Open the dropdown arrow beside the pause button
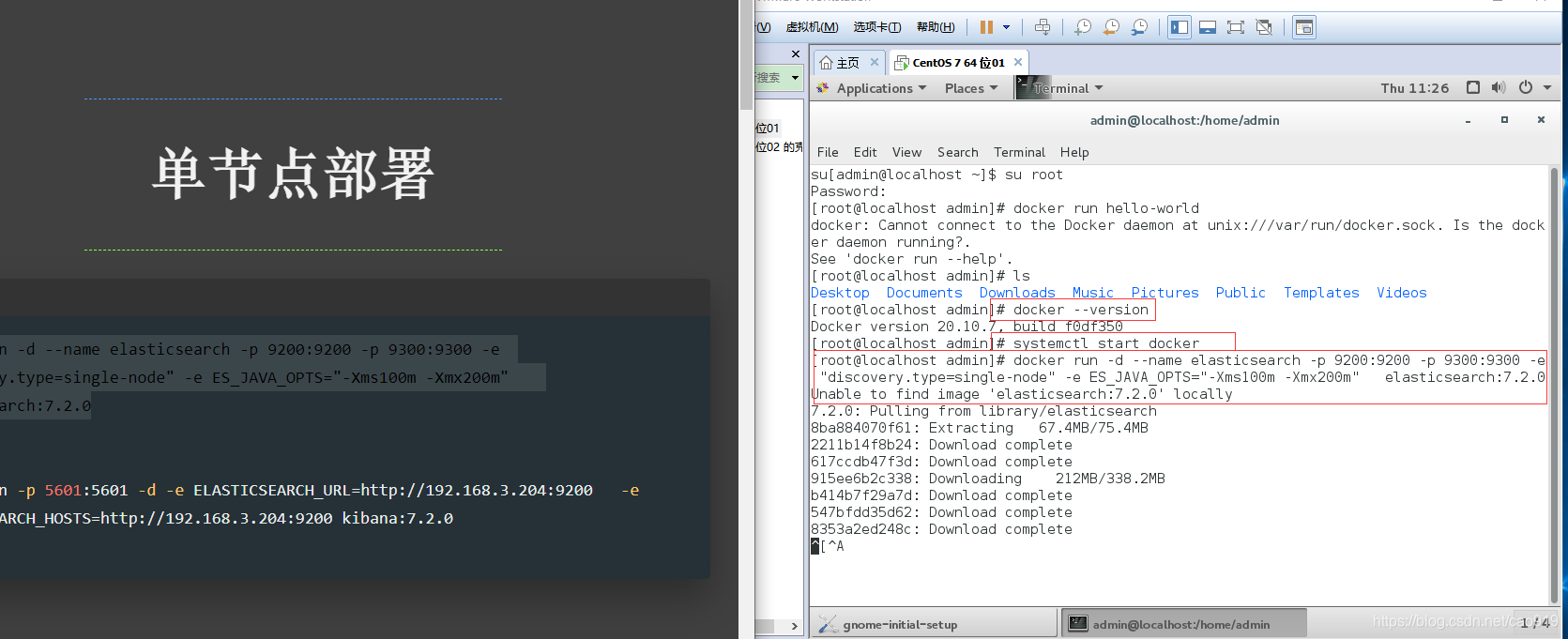Image resolution: width=1568 pixels, height=639 pixels. coord(1007,27)
